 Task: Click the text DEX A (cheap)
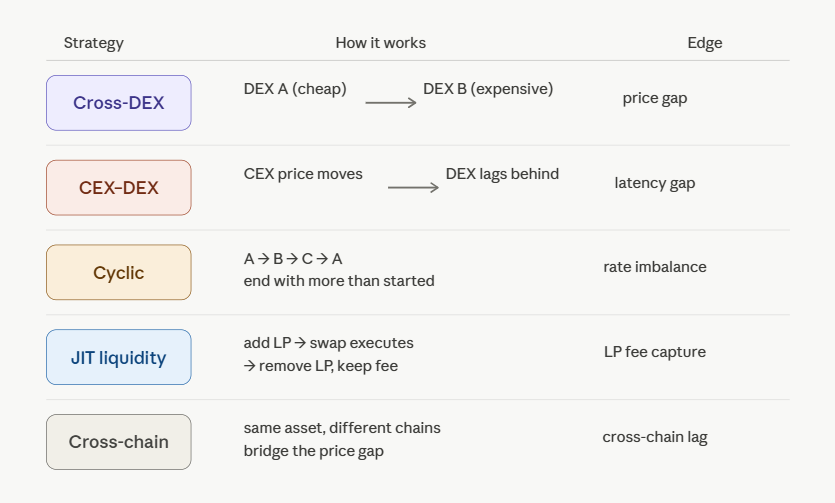pyautogui.click(x=295, y=89)
